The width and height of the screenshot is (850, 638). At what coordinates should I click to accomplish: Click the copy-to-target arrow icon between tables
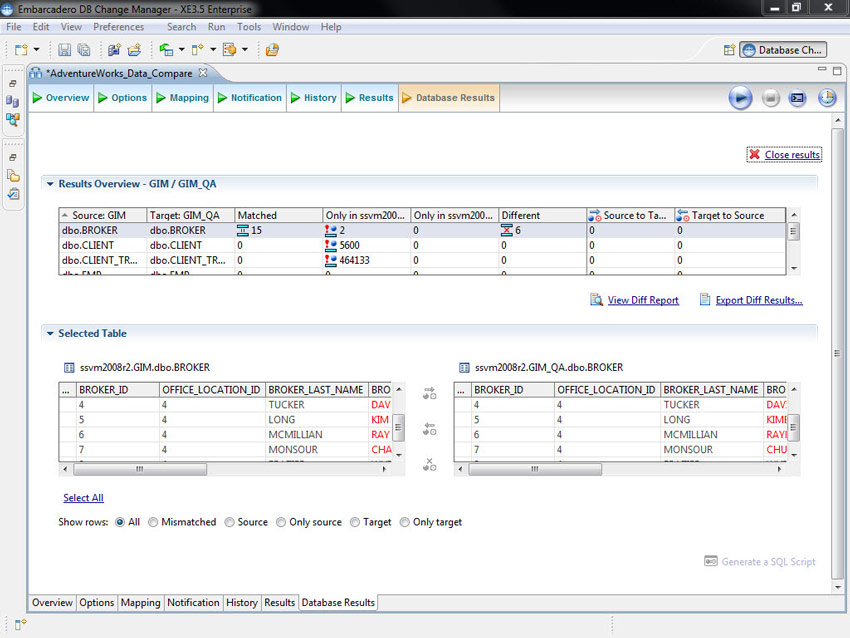430,393
